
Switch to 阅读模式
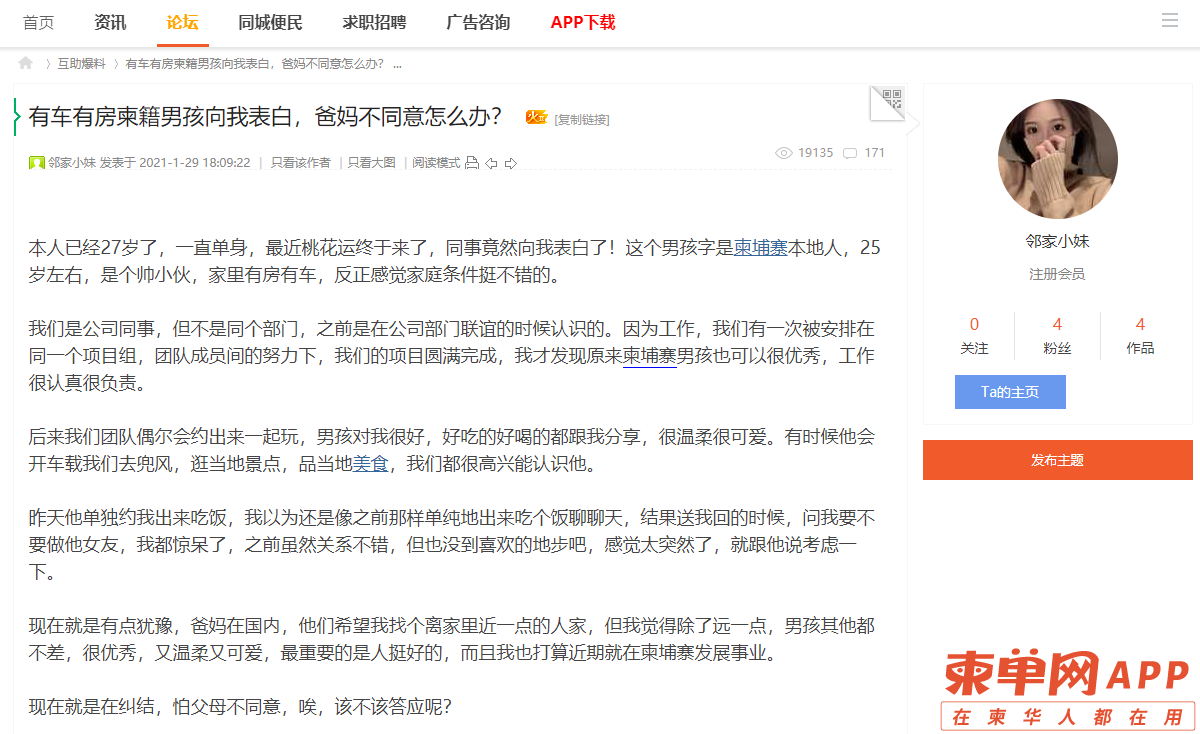tap(436, 163)
